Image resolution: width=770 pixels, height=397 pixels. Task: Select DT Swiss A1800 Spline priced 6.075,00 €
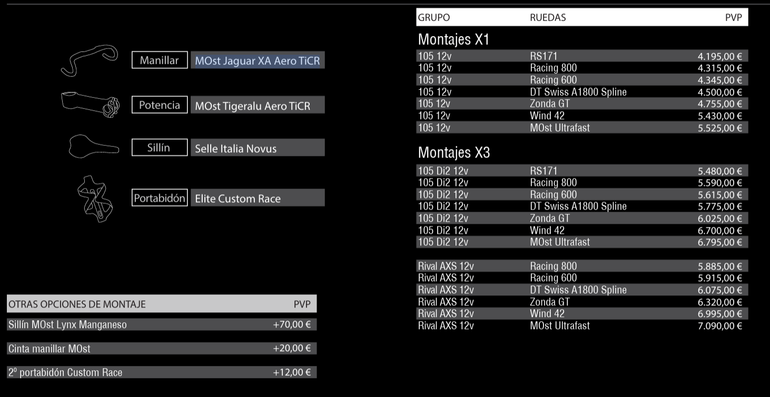578,290
